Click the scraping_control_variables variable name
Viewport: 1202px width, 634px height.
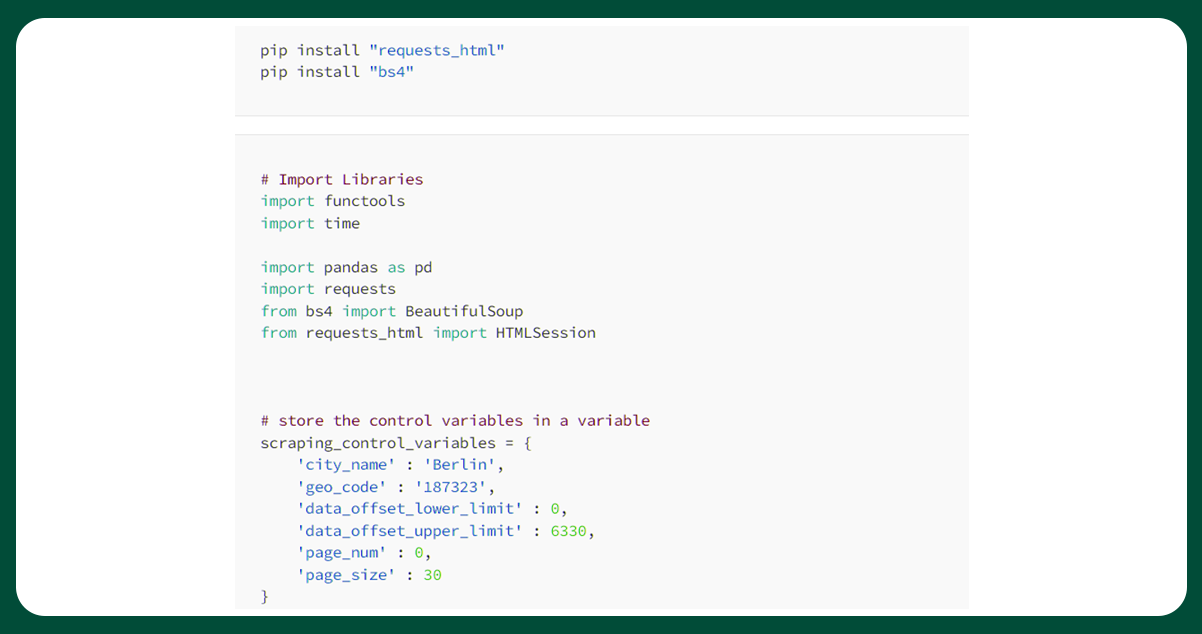tap(378, 443)
